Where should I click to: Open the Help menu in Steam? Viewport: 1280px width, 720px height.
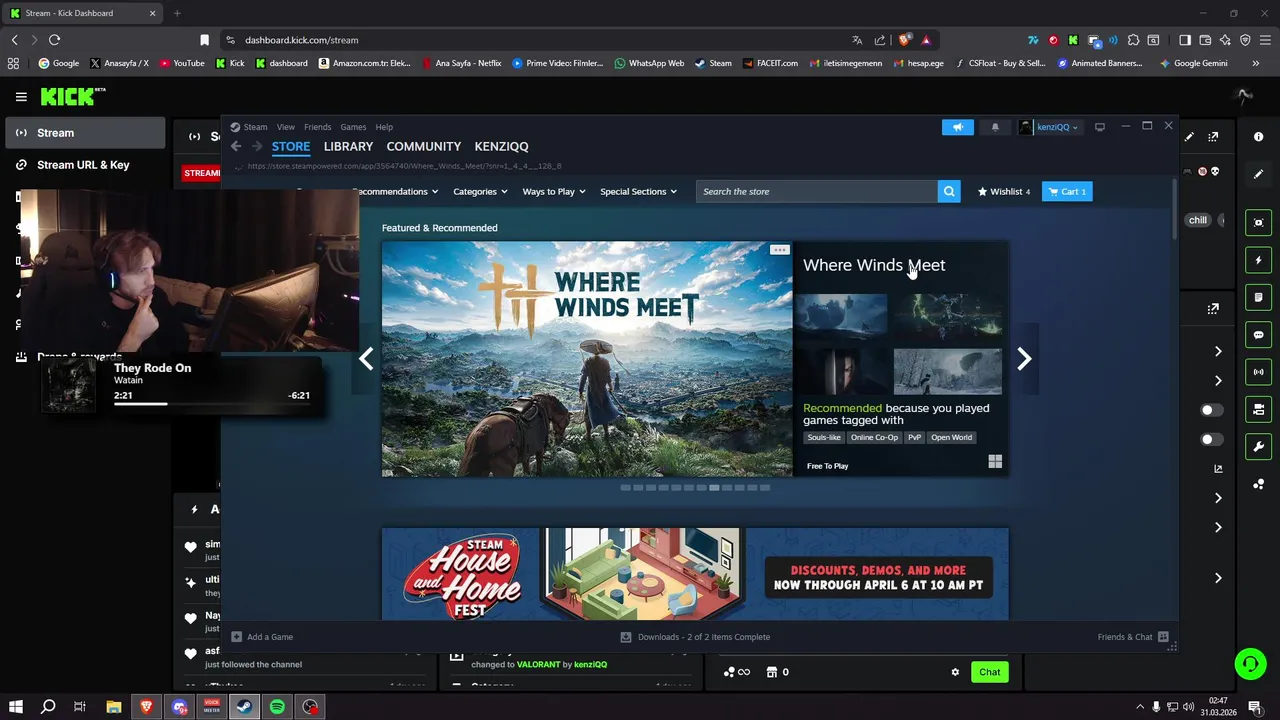[x=384, y=127]
